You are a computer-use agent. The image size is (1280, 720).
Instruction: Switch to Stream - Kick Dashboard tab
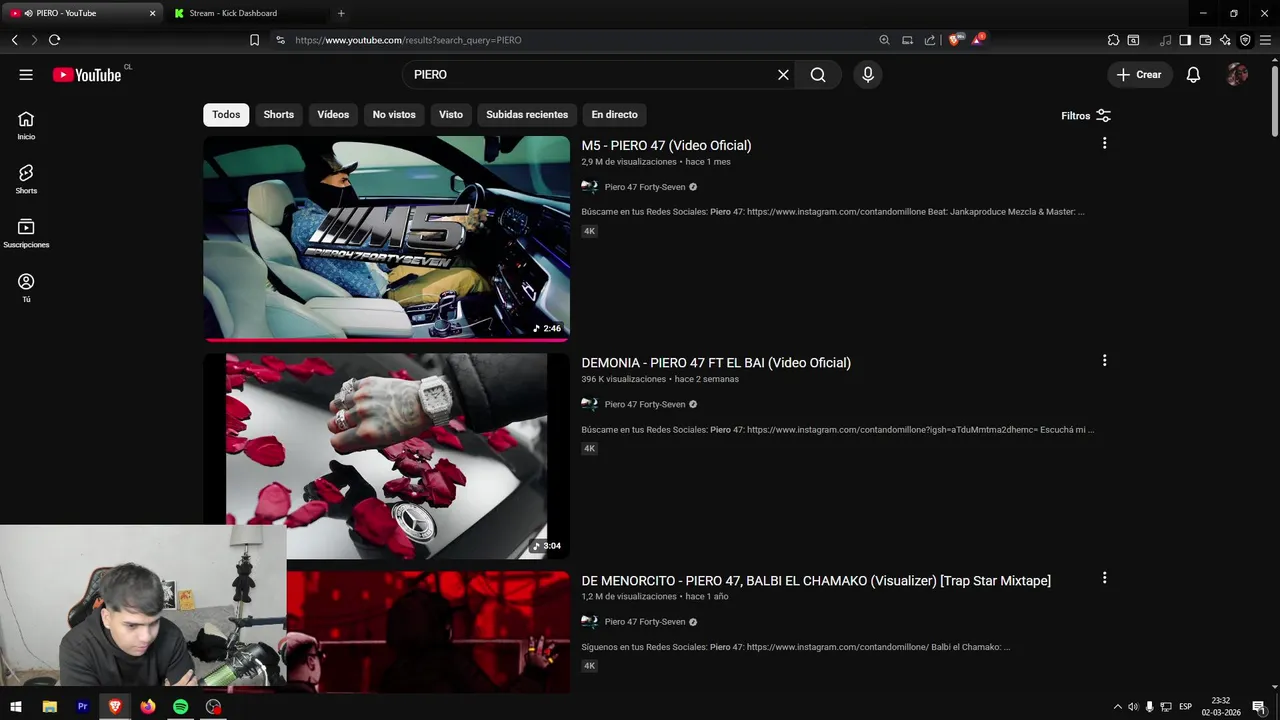[247, 13]
